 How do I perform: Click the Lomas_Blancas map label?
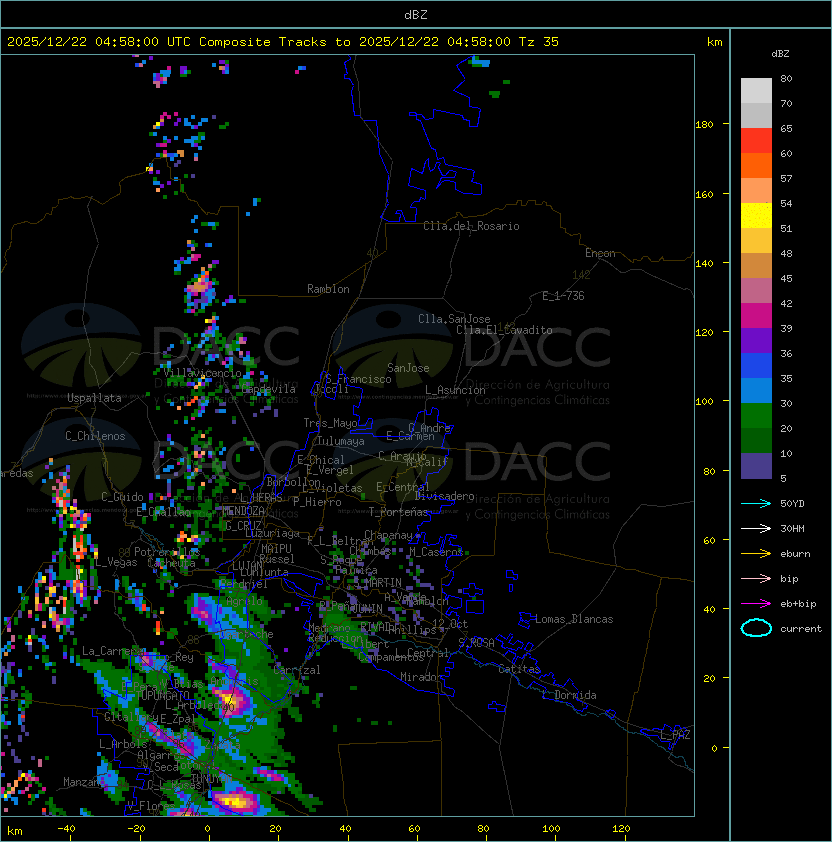574,619
